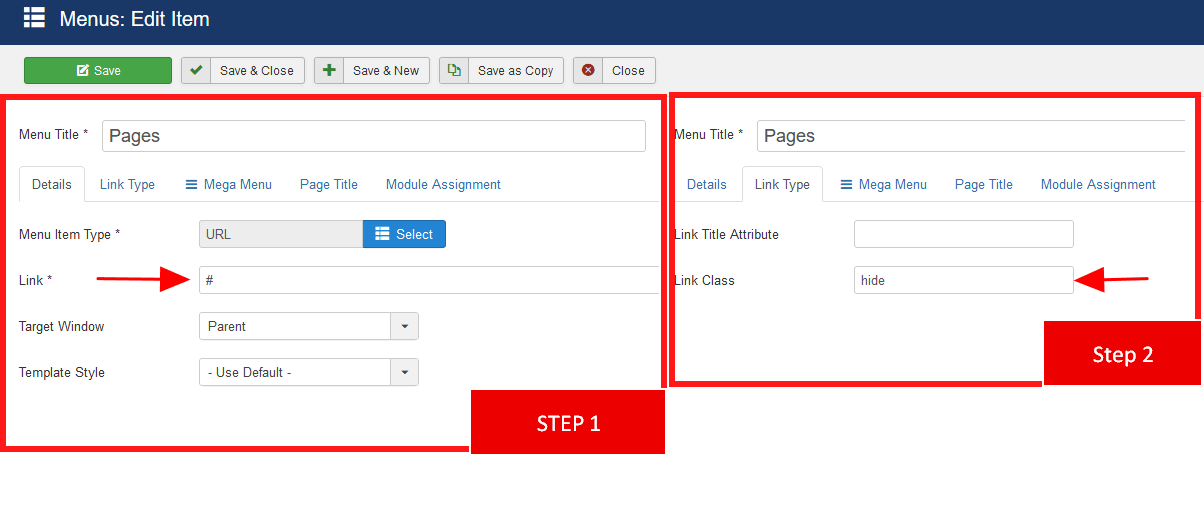Open the Page Title tab in right panel
Viewport: 1204px width, 516px height.
pyautogui.click(x=984, y=184)
